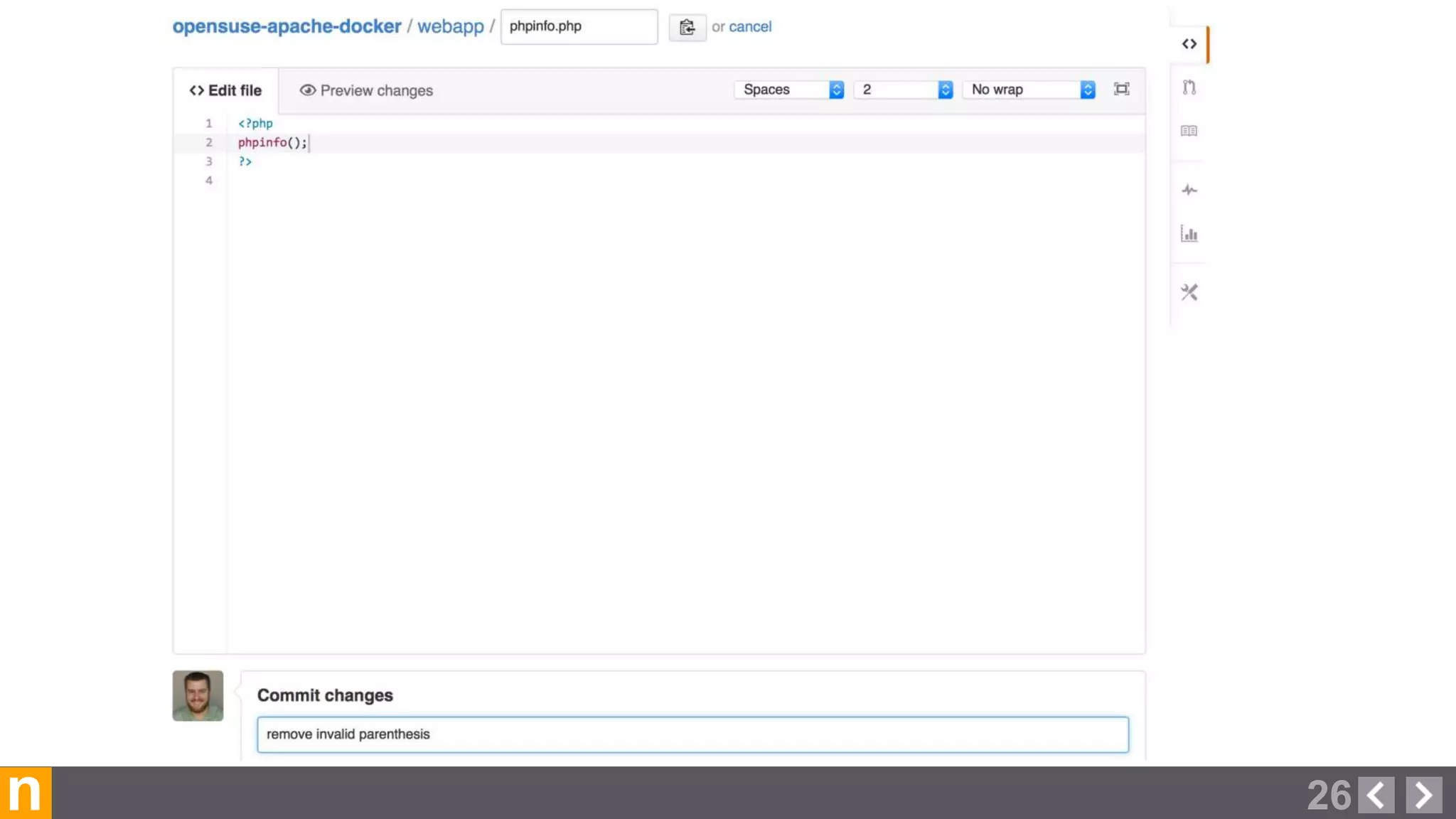Screen dimensions: 1456x819
Task: Open the Pull requests sidebar icon
Action: click(x=1189, y=87)
